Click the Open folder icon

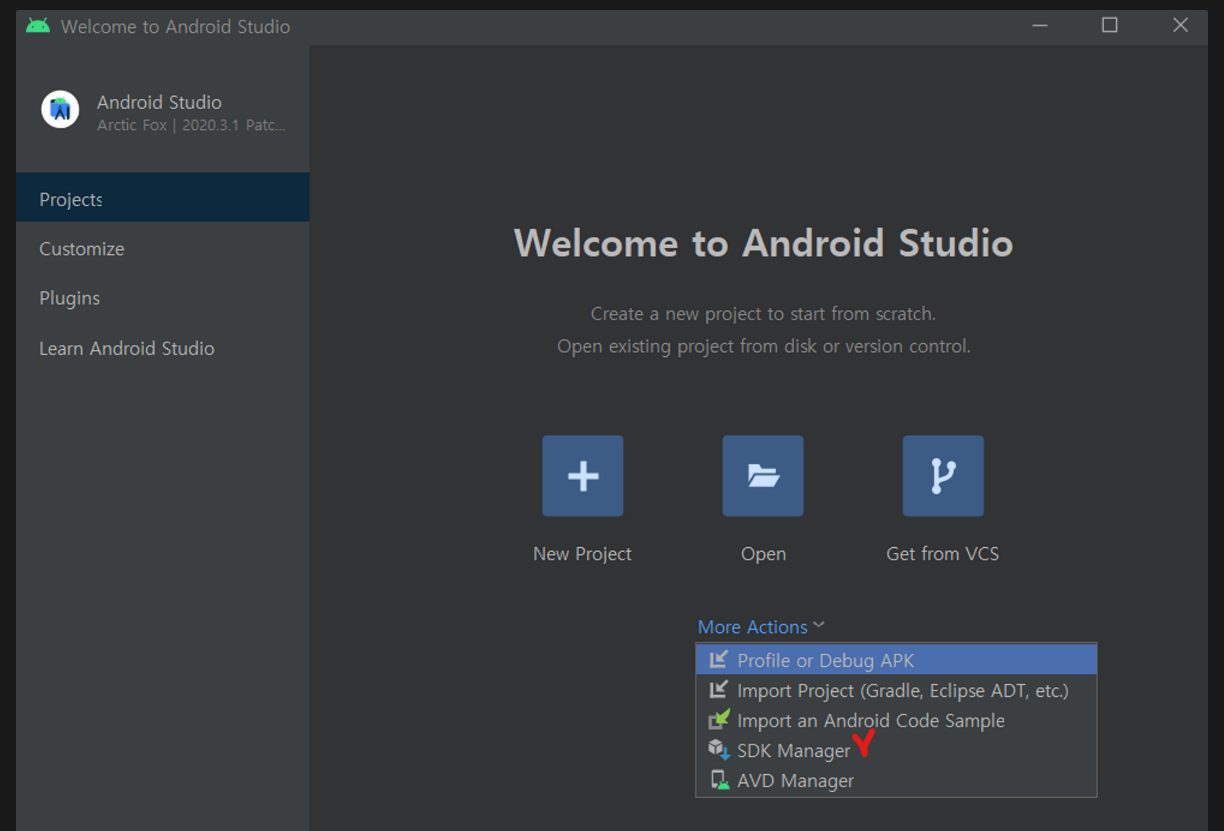tap(763, 476)
